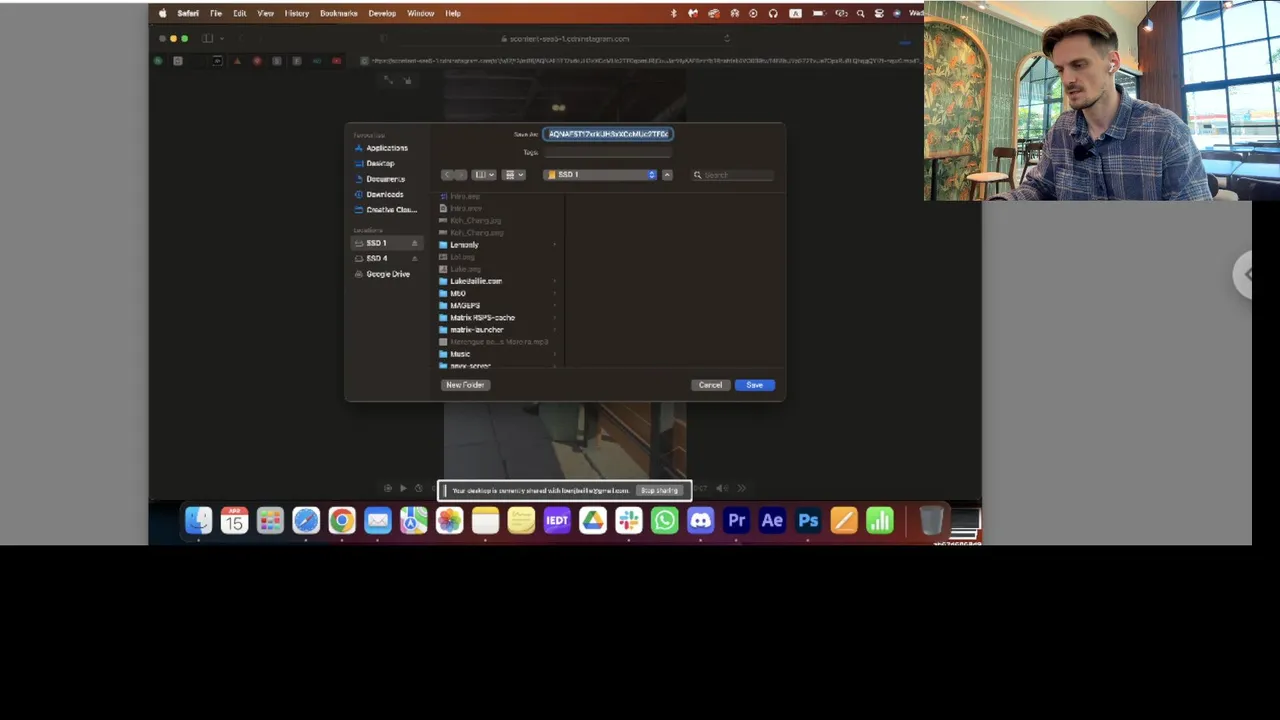
Task: Click the Cancel button
Action: (710, 385)
